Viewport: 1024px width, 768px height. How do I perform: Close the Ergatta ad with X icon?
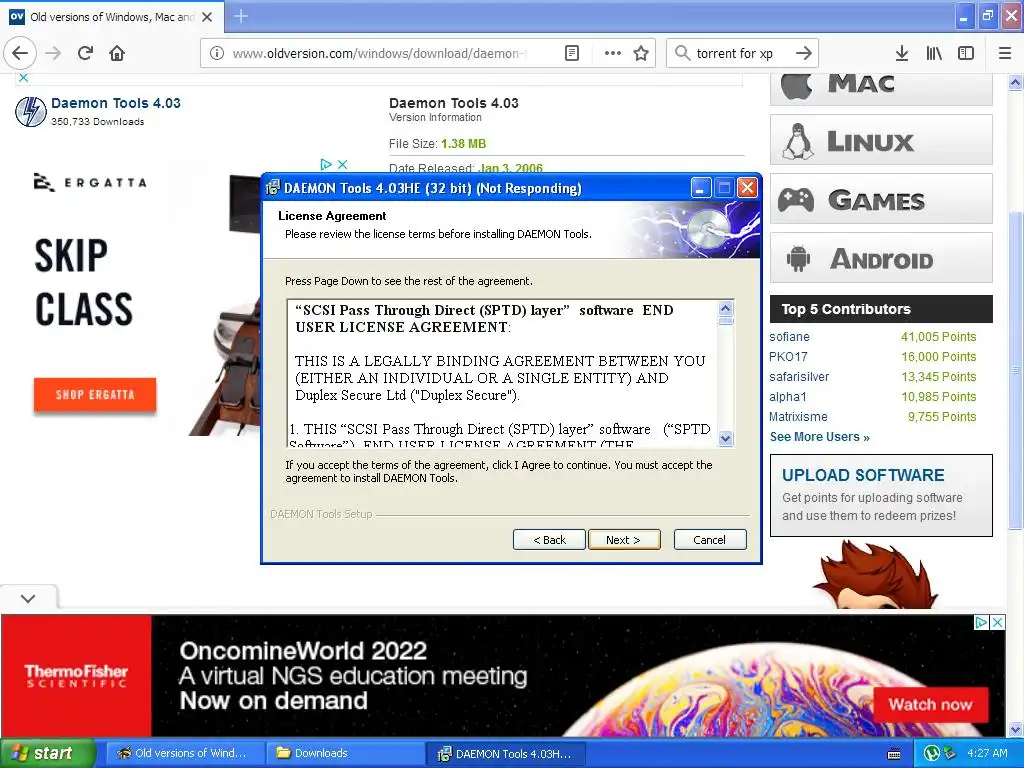[x=342, y=165]
